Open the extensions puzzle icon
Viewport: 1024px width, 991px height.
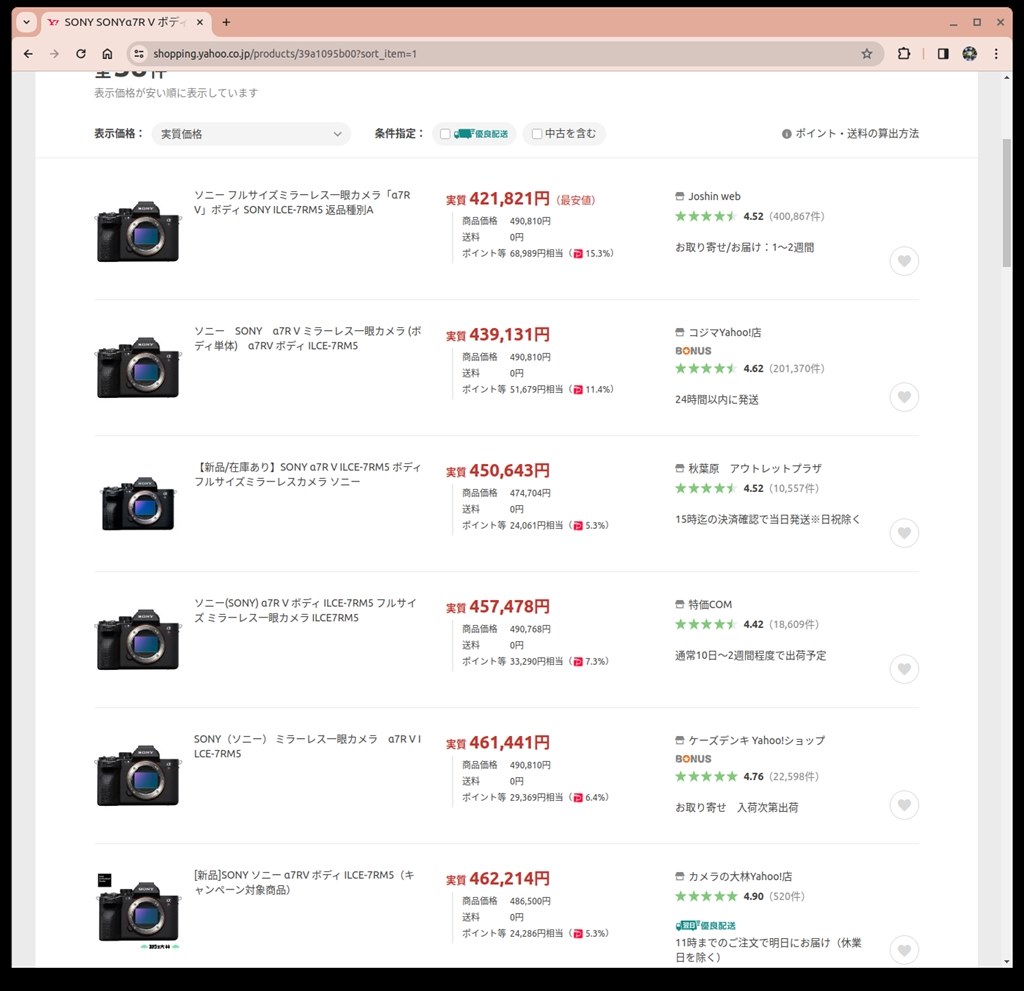(x=904, y=54)
